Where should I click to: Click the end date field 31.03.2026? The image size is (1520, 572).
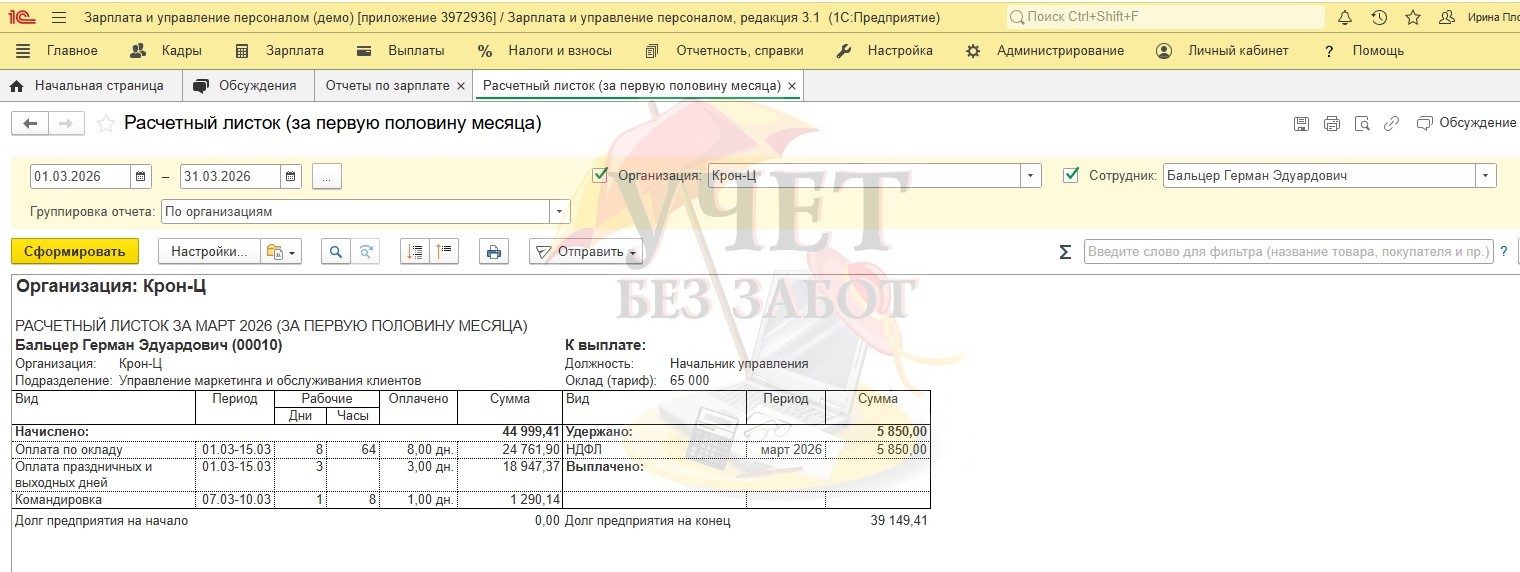point(230,176)
